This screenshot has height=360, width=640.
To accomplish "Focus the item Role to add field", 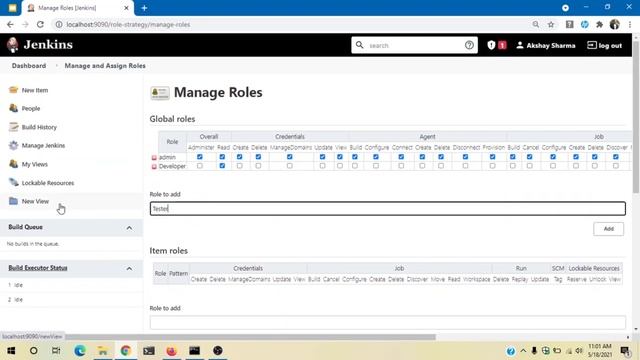I will point(387,322).
